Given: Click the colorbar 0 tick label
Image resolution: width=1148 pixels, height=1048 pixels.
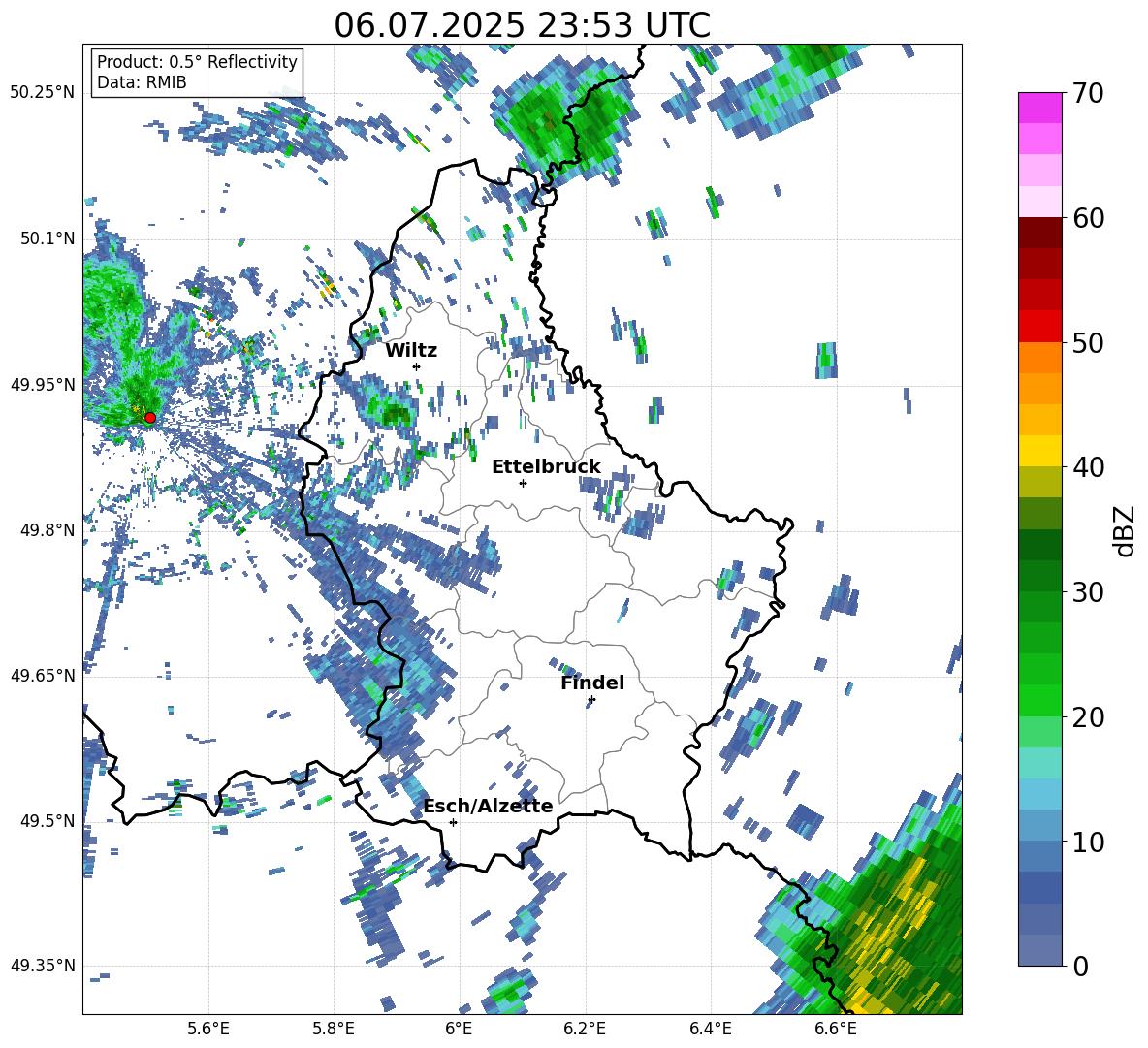Looking at the screenshot, I should pos(1080,966).
